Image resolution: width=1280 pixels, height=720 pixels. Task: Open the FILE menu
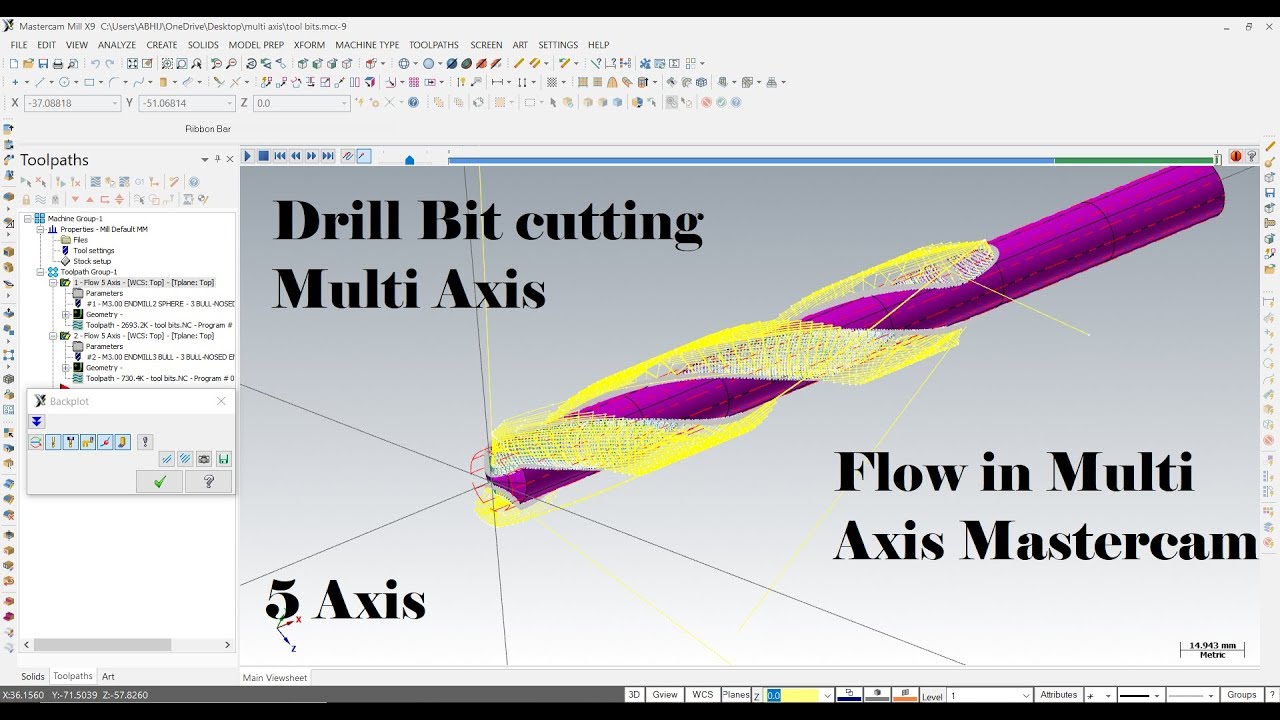pos(19,45)
